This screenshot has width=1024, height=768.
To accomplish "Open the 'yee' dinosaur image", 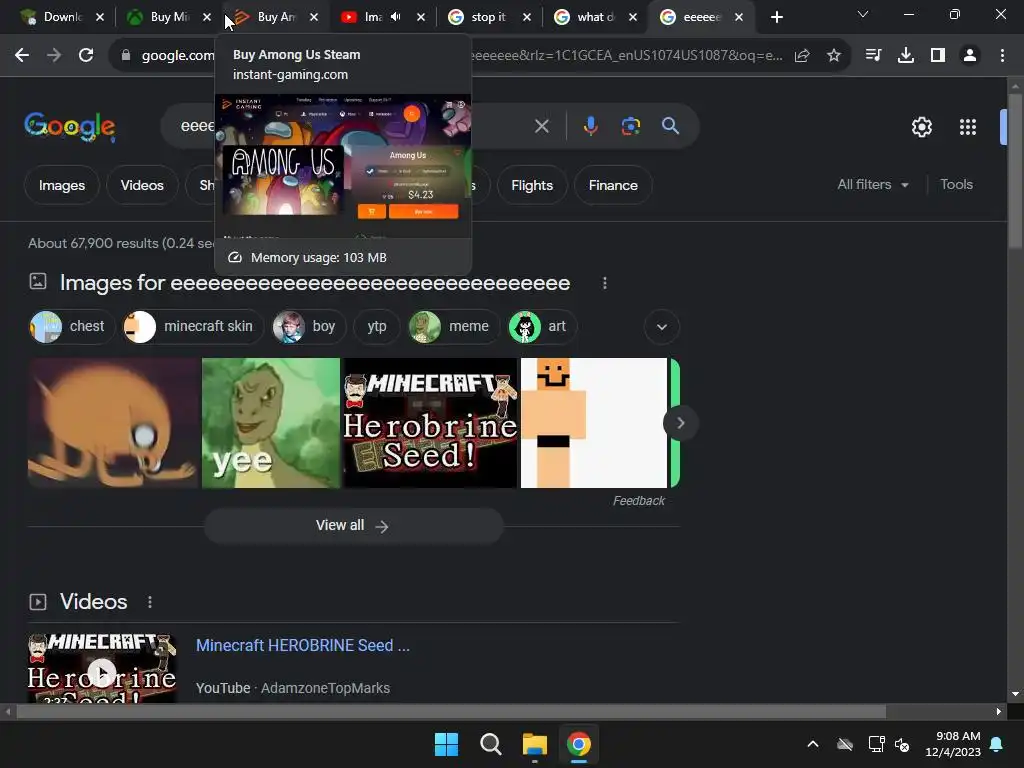I will click(270, 423).
